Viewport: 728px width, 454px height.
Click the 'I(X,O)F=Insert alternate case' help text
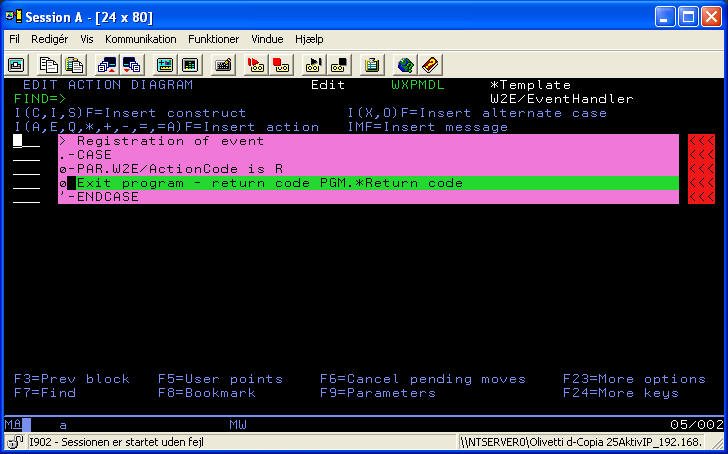pyautogui.click(x=477, y=113)
